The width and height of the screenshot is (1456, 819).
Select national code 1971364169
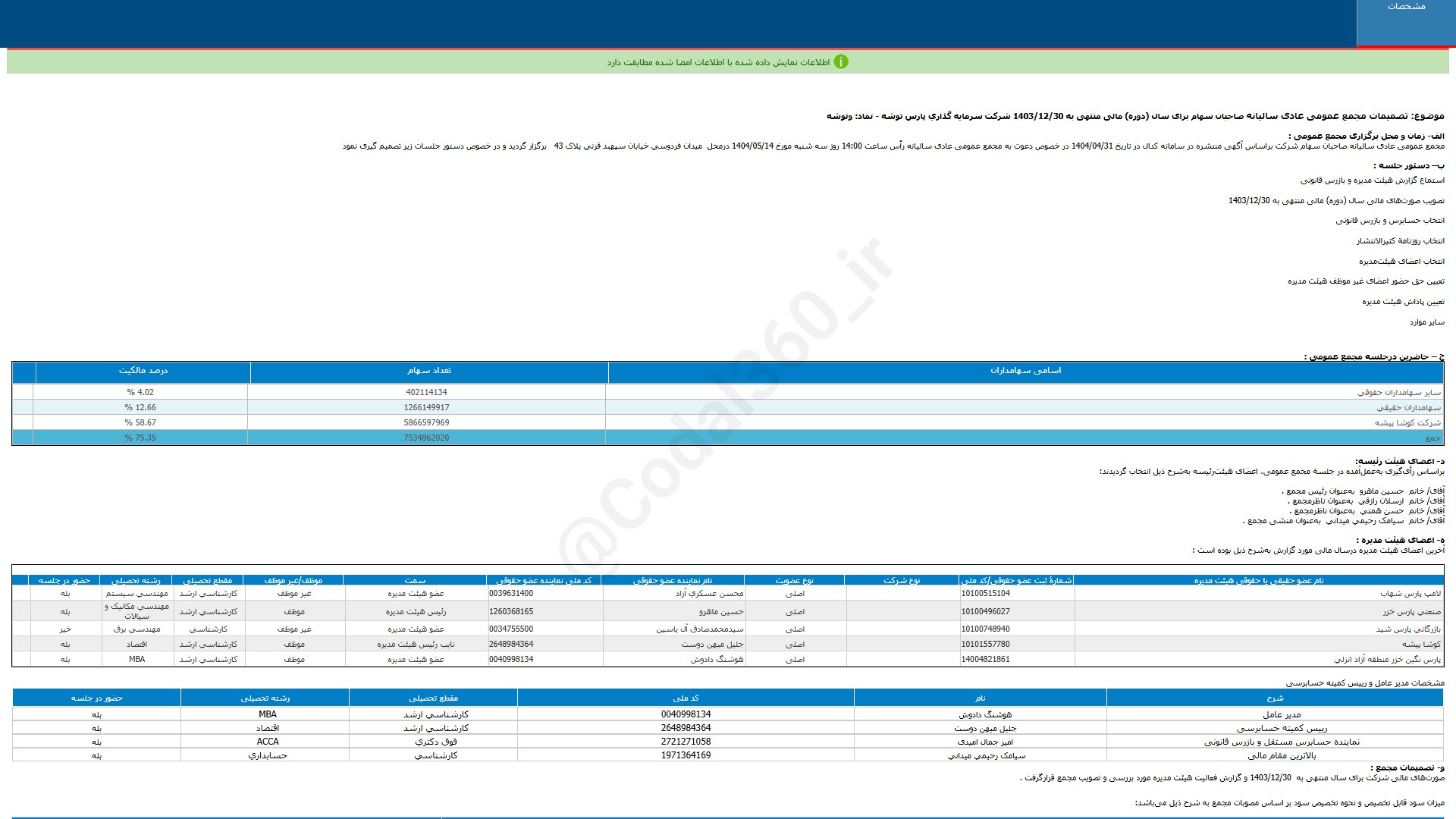point(686,755)
